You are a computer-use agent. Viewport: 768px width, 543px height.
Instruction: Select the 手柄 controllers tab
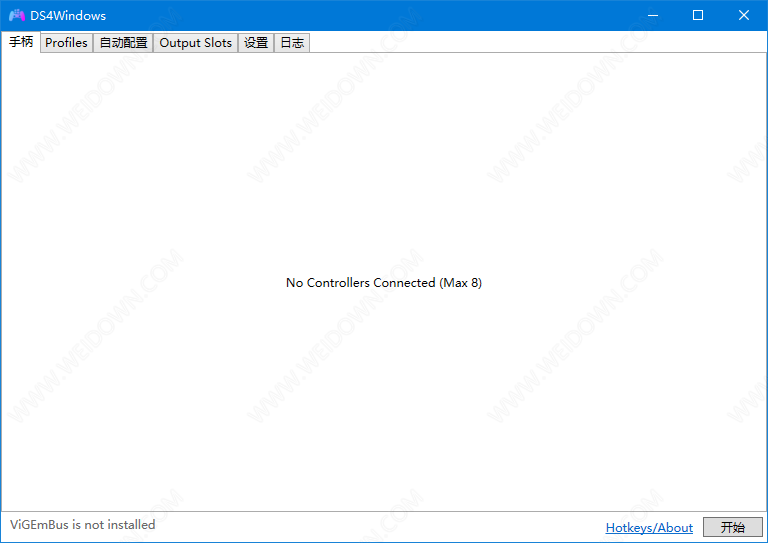coord(21,42)
